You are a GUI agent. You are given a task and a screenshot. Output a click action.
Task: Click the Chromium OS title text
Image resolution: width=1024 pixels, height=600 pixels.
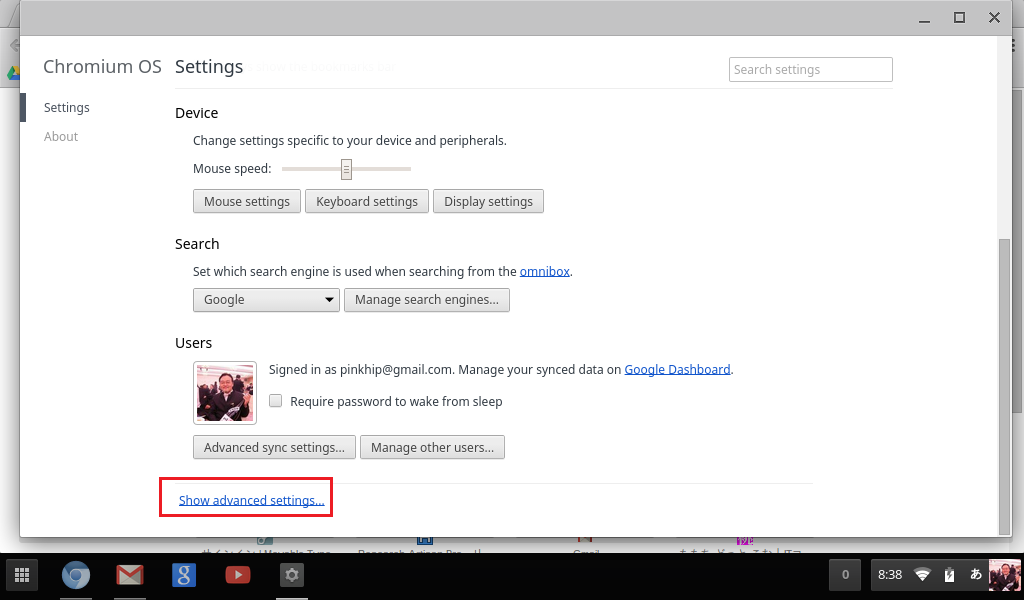103,67
